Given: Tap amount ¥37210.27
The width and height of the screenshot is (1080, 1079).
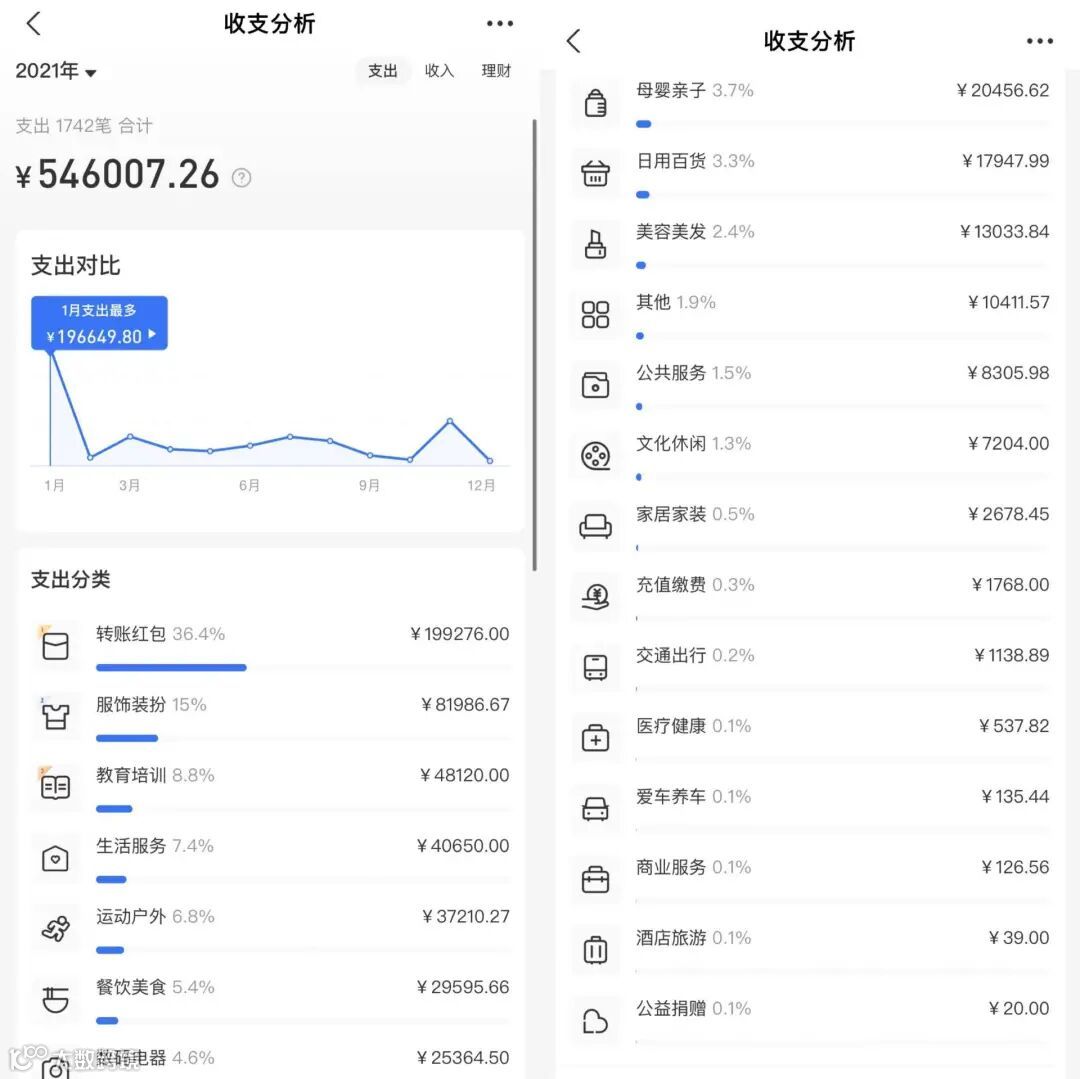Looking at the screenshot, I should (465, 916).
